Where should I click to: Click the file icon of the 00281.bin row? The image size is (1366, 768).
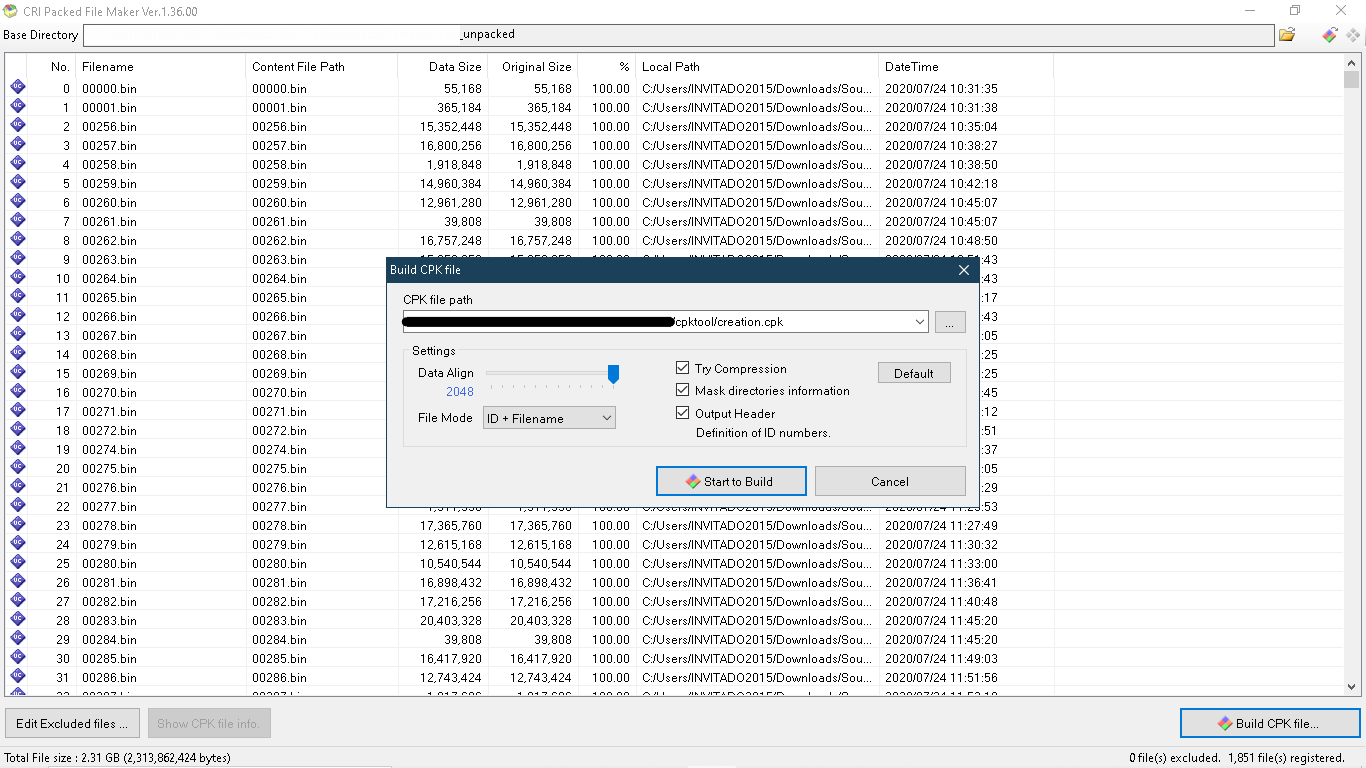pyautogui.click(x=17, y=582)
